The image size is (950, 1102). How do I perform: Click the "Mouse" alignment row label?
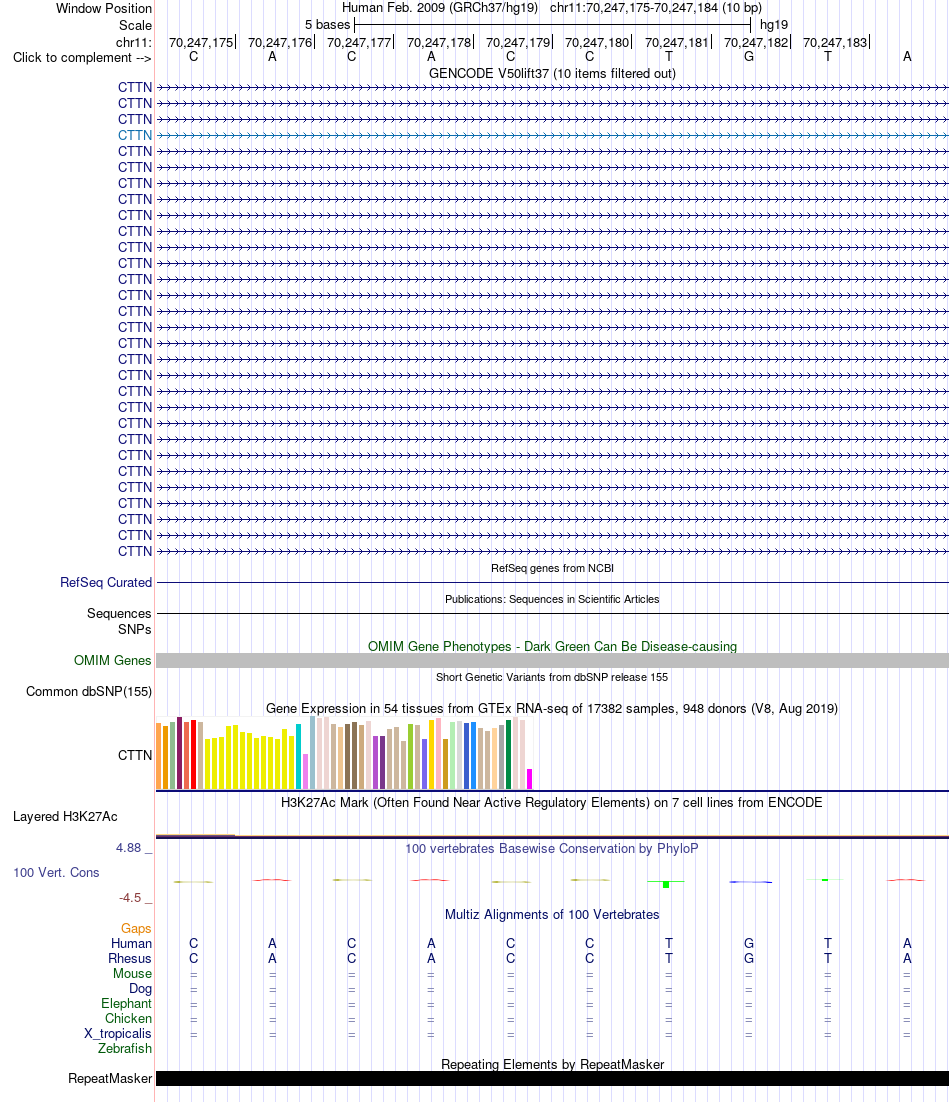pyautogui.click(x=133, y=973)
